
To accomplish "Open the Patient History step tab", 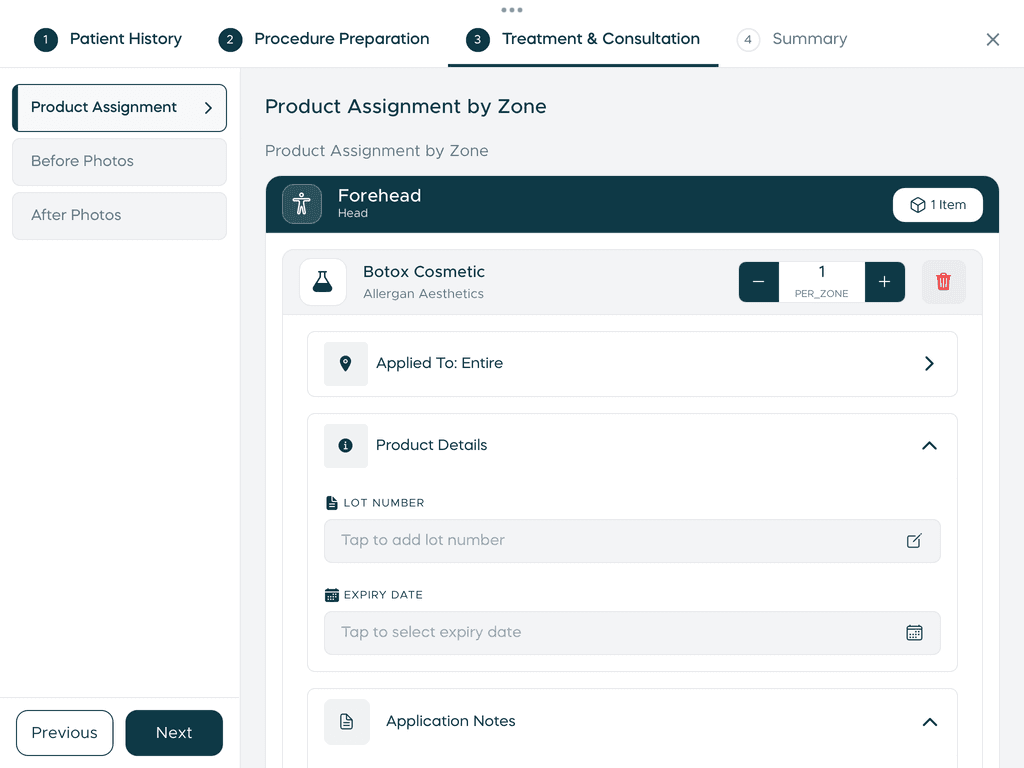I will tap(108, 39).
